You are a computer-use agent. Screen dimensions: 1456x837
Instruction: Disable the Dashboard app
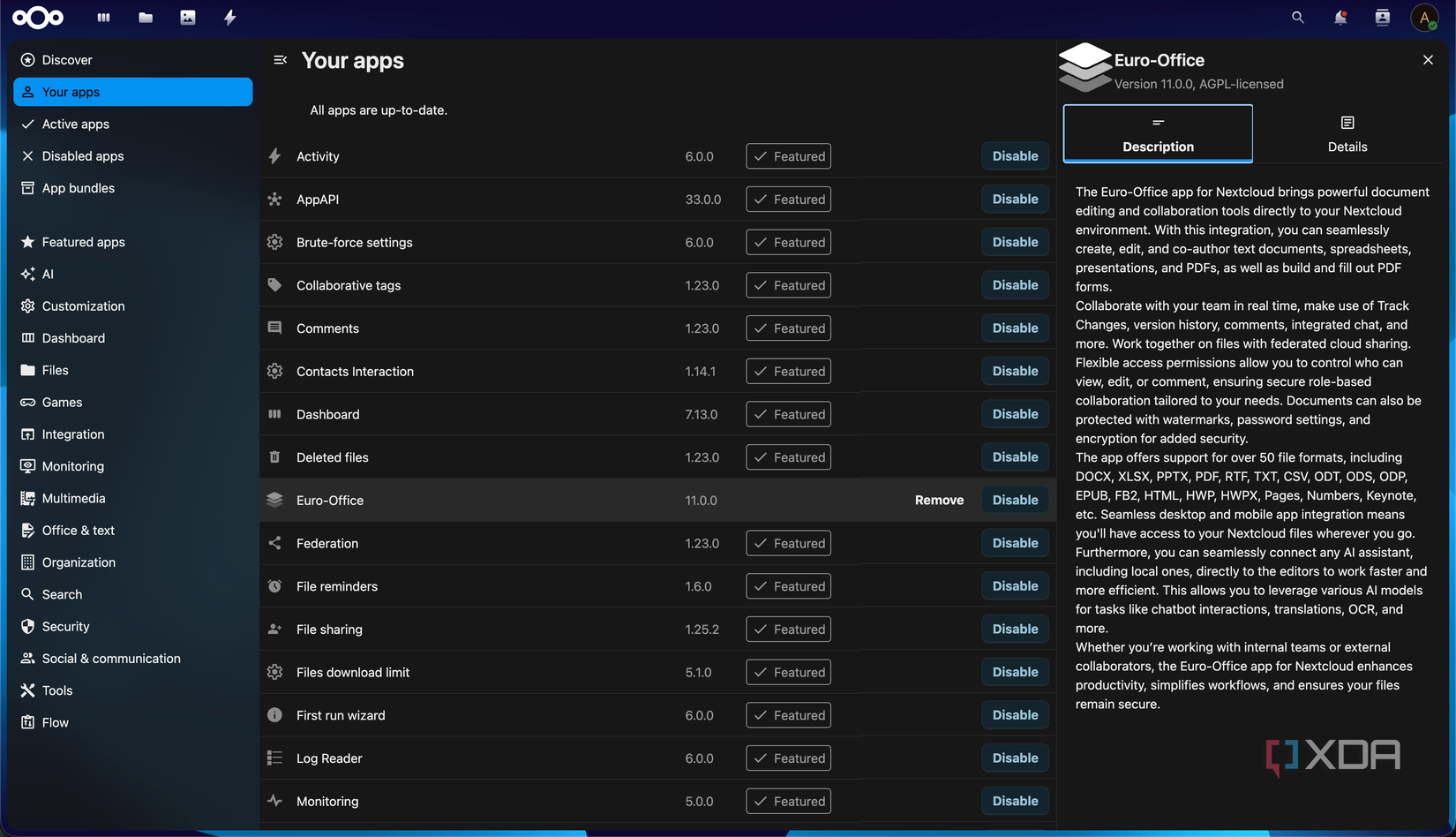click(x=1015, y=414)
